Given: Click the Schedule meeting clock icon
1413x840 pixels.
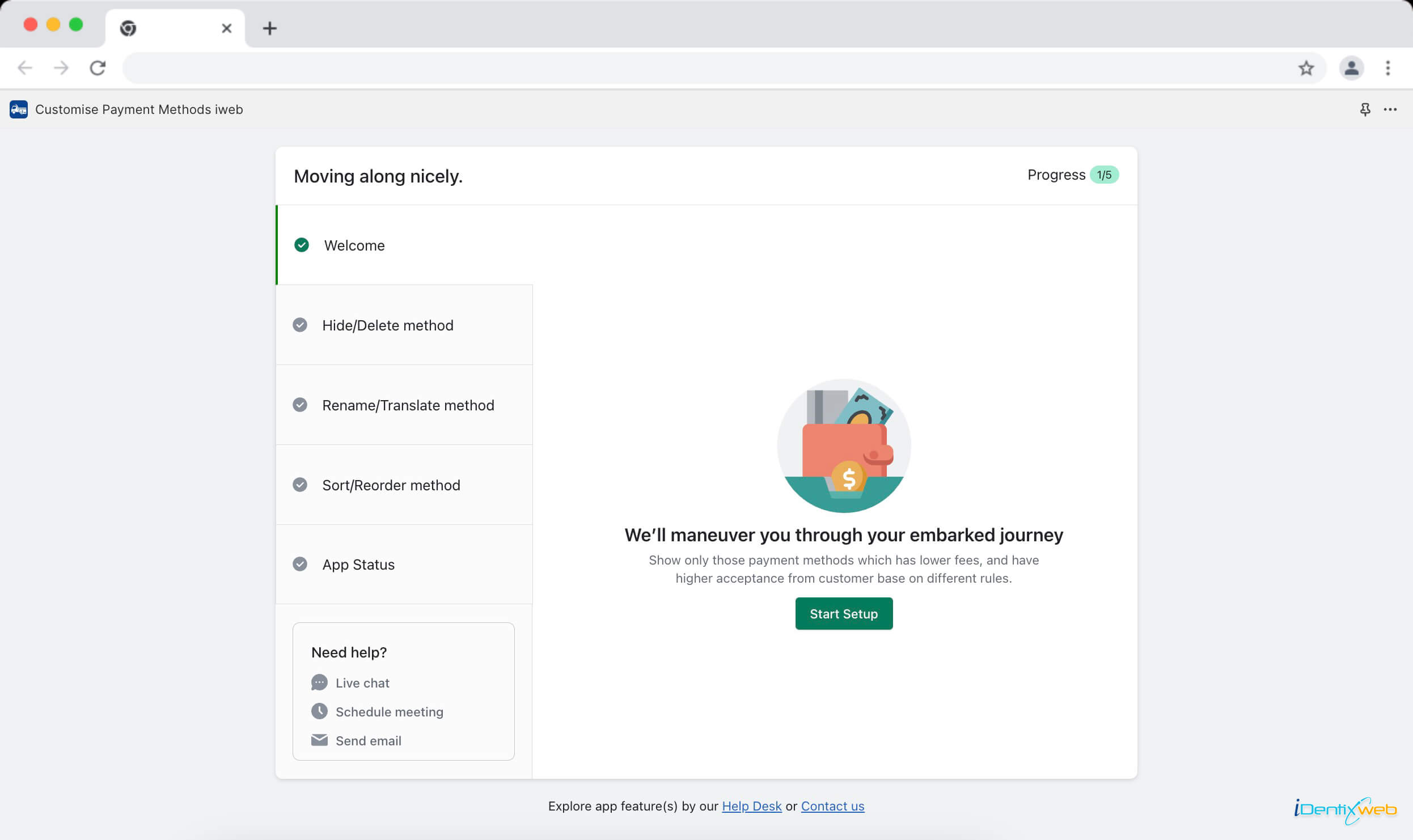Looking at the screenshot, I should [x=319, y=711].
